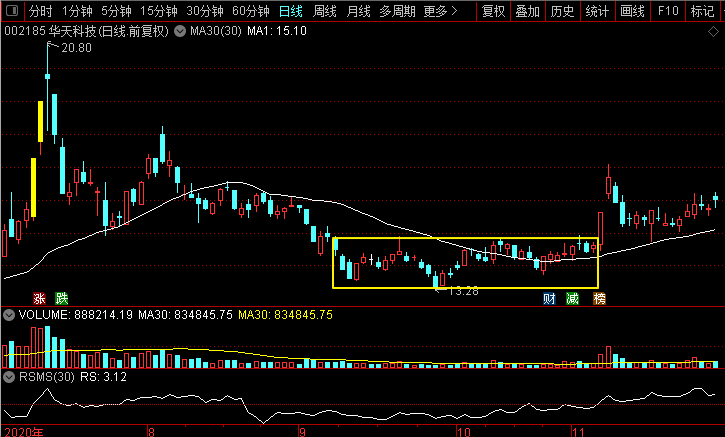Click the month 8 axis marker

click(x=151, y=432)
